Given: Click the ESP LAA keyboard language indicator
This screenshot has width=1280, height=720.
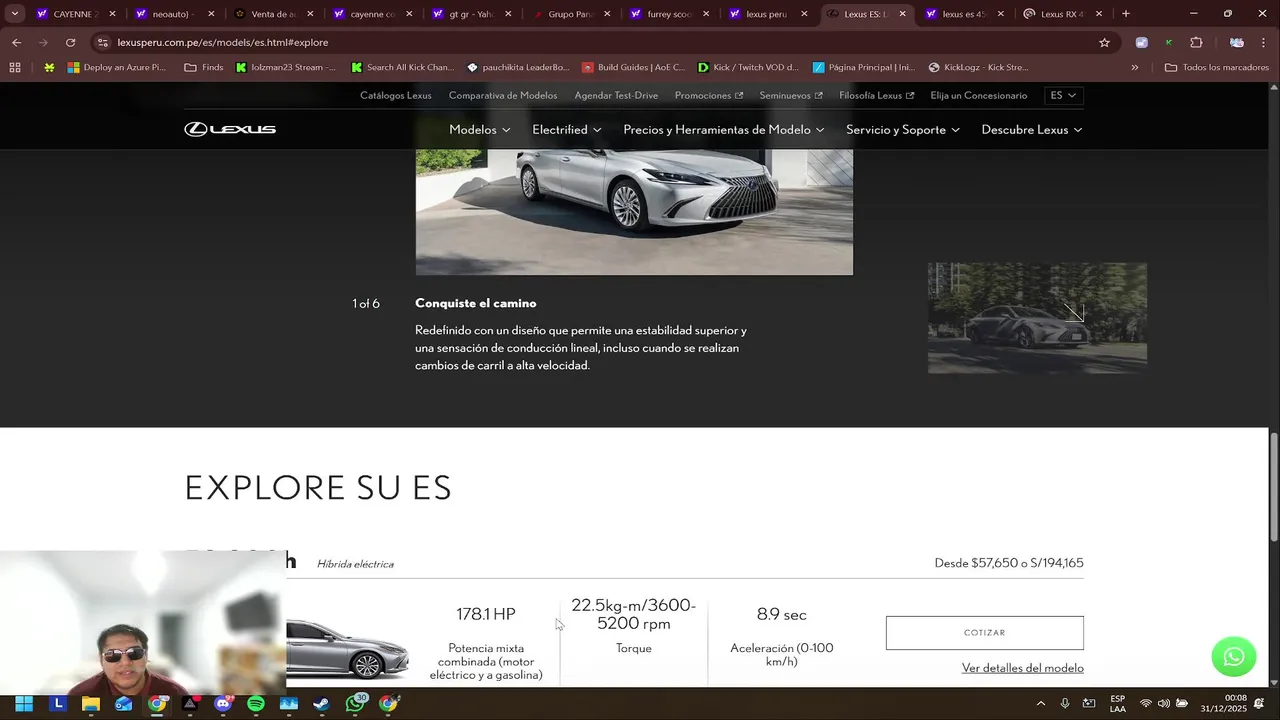Looking at the screenshot, I should tap(1118, 704).
